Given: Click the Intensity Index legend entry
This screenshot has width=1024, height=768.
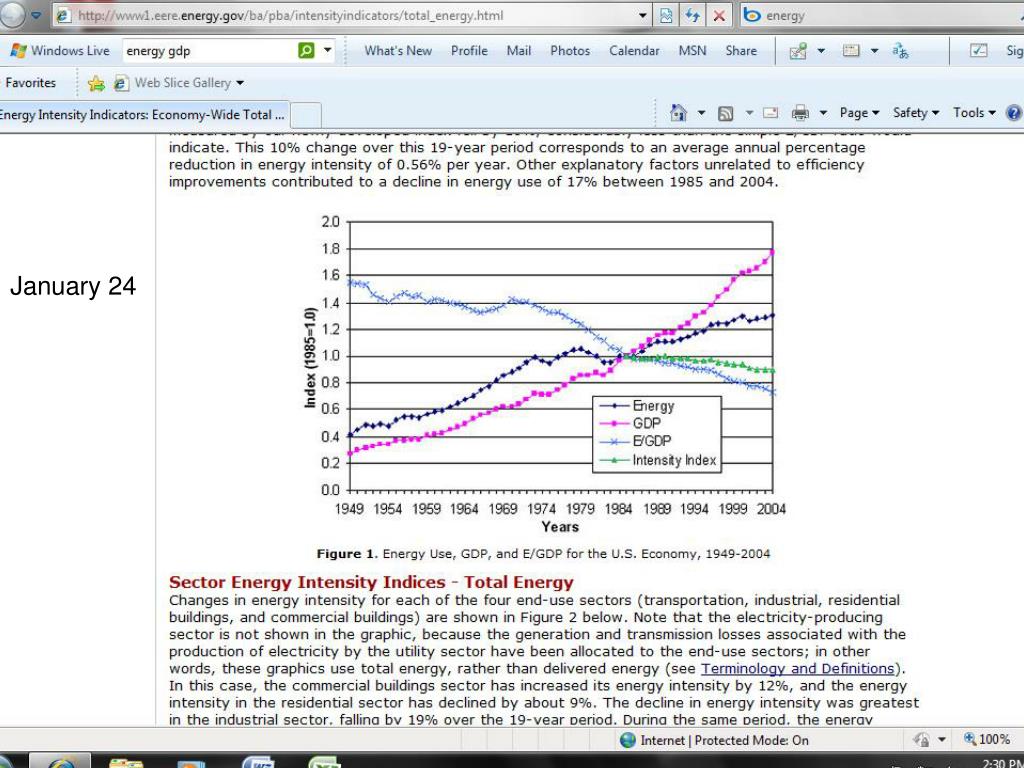Looking at the screenshot, I should coord(658,460).
